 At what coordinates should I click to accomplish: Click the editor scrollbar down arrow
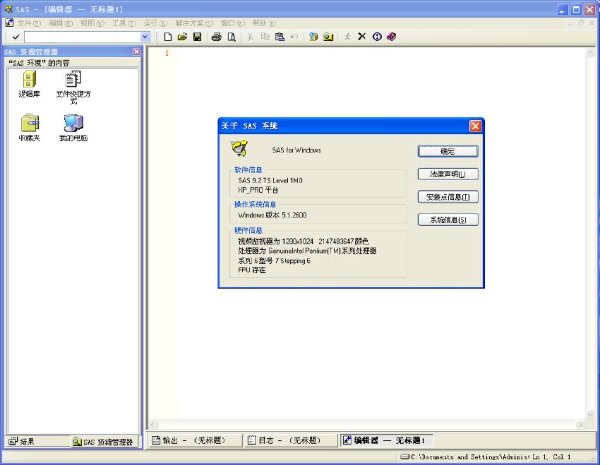click(590, 414)
